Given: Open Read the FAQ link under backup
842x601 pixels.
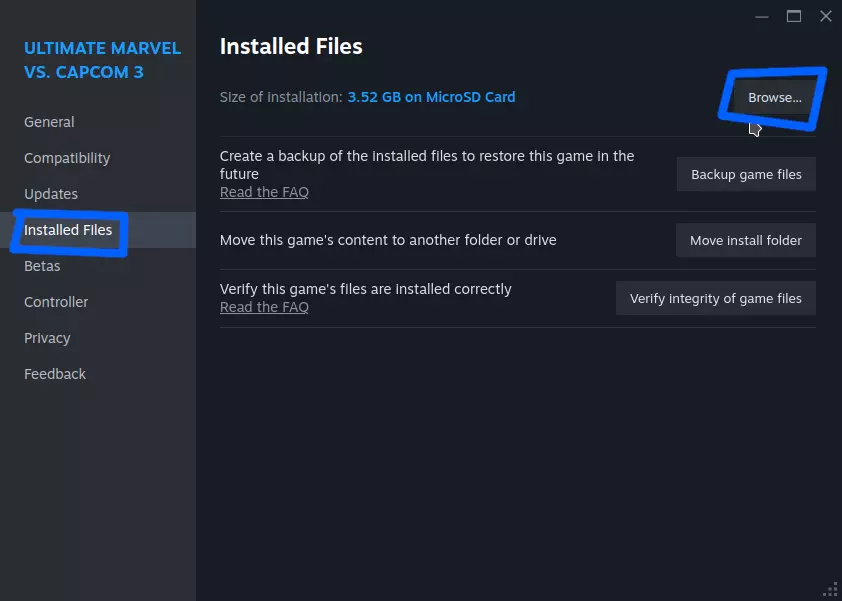Looking at the screenshot, I should pyautogui.click(x=264, y=192).
